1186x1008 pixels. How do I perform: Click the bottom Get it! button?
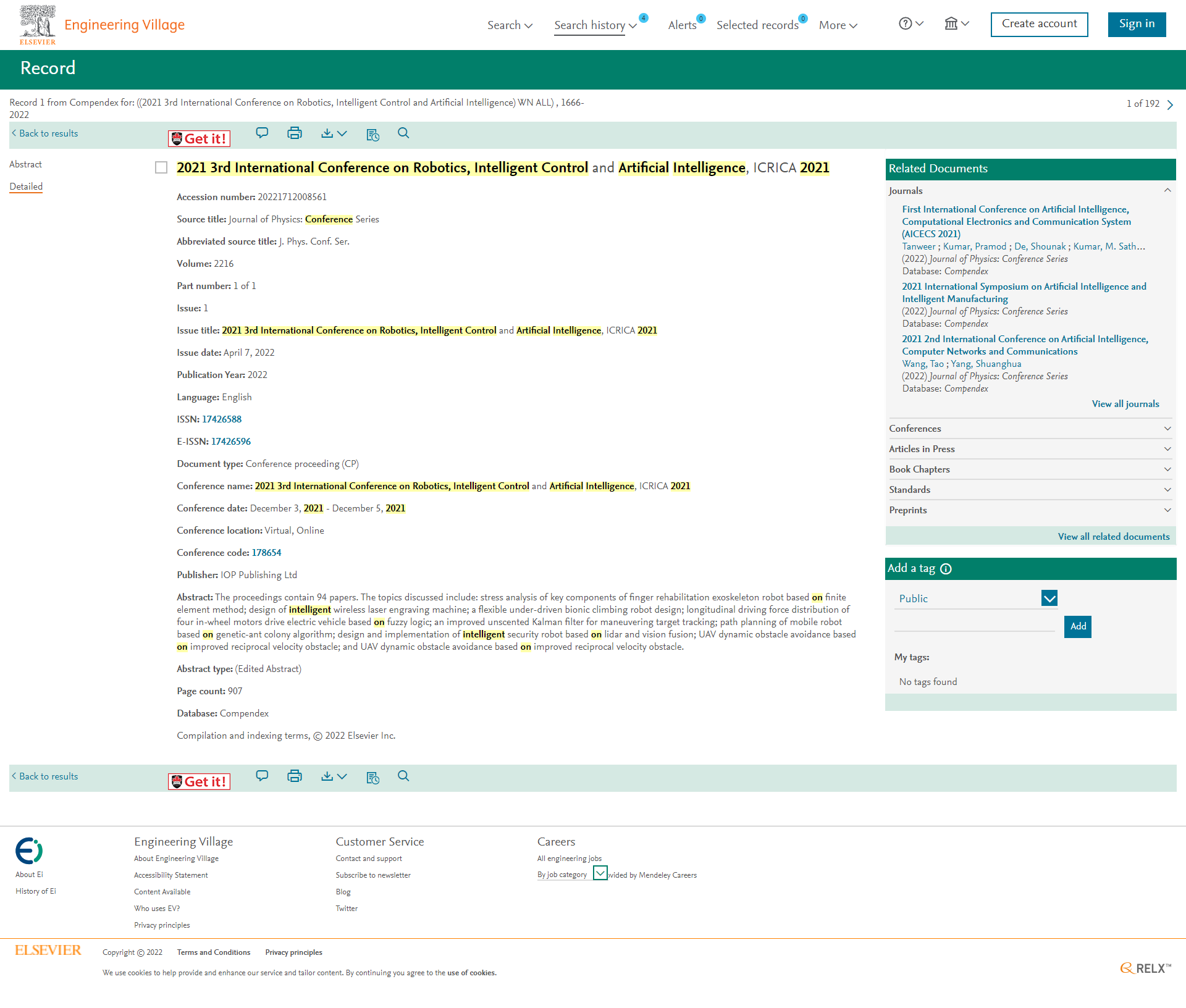point(199,781)
